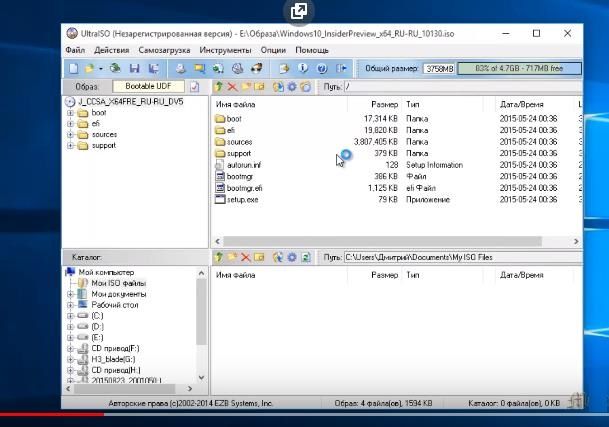Click the red X delete icon in image pane
Screen dimensions: 609x427
tap(232, 86)
